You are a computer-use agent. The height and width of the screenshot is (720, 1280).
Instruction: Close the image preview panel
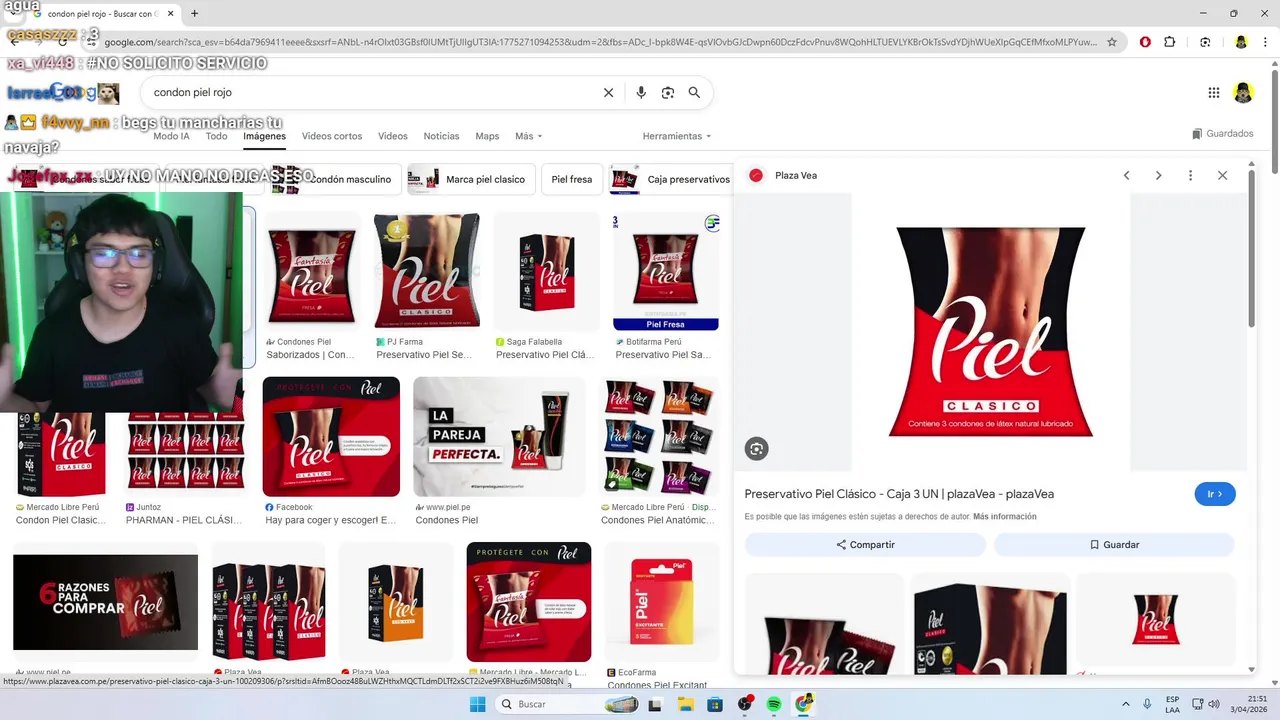(1222, 175)
